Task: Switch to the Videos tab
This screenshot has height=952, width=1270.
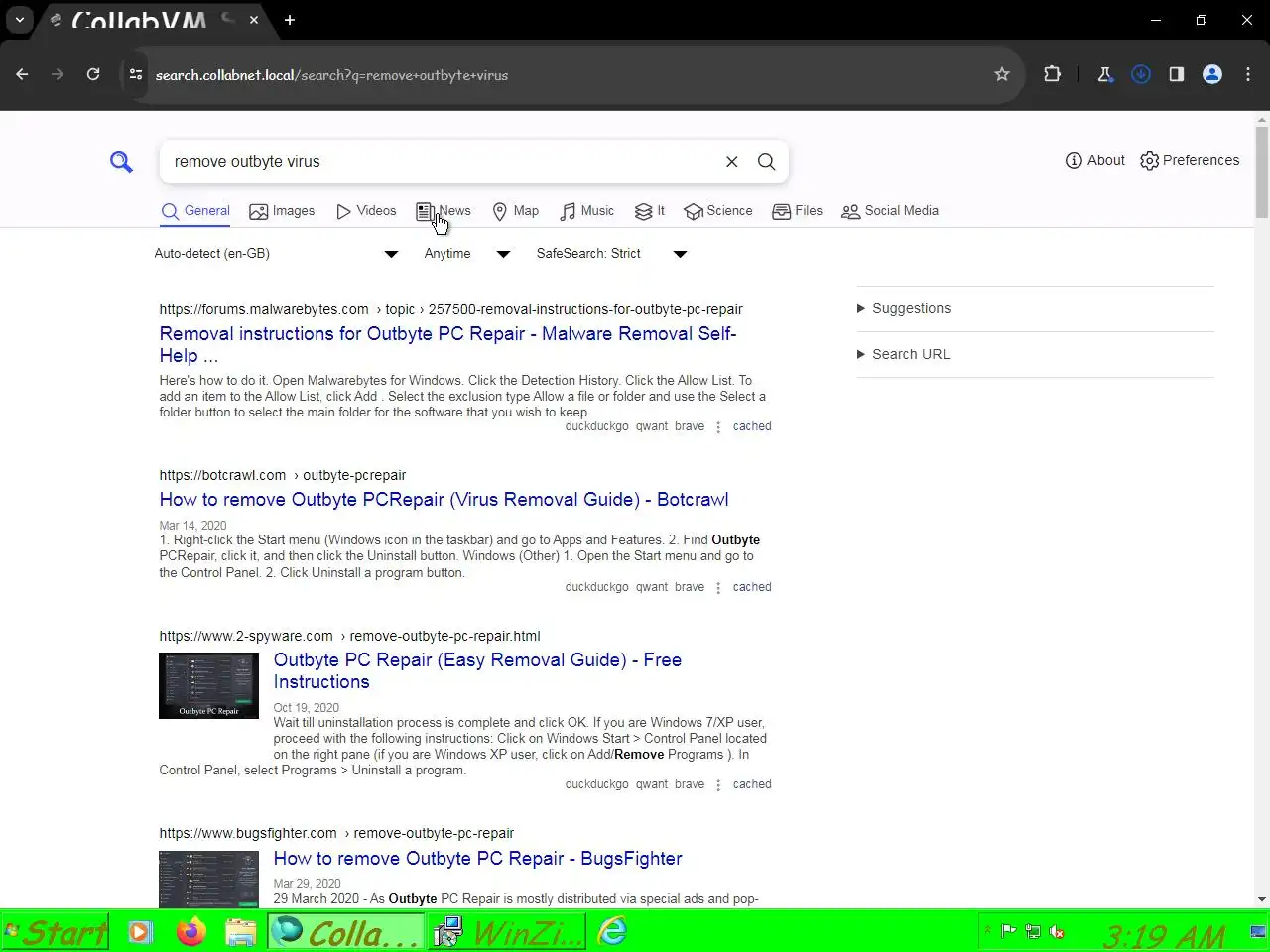Action: pos(366,210)
